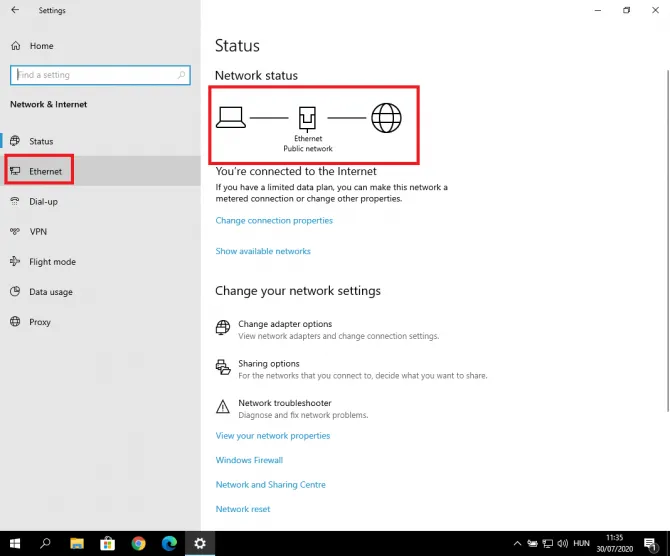Open Sharing options
Image resolution: width=670 pixels, height=556 pixels.
coord(268,364)
